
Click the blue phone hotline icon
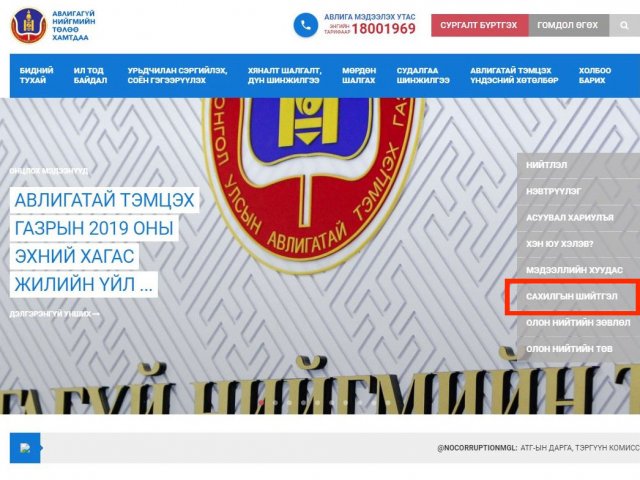pyautogui.click(x=306, y=25)
